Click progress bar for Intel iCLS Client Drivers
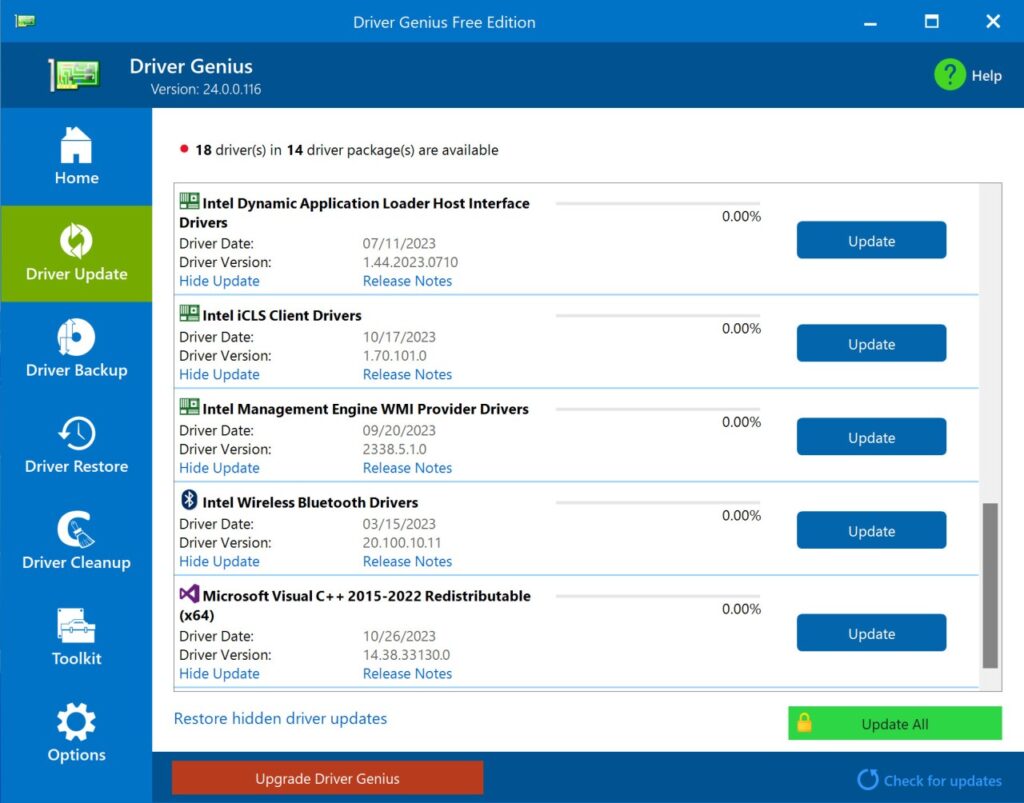This screenshot has height=803, width=1024. click(x=658, y=315)
